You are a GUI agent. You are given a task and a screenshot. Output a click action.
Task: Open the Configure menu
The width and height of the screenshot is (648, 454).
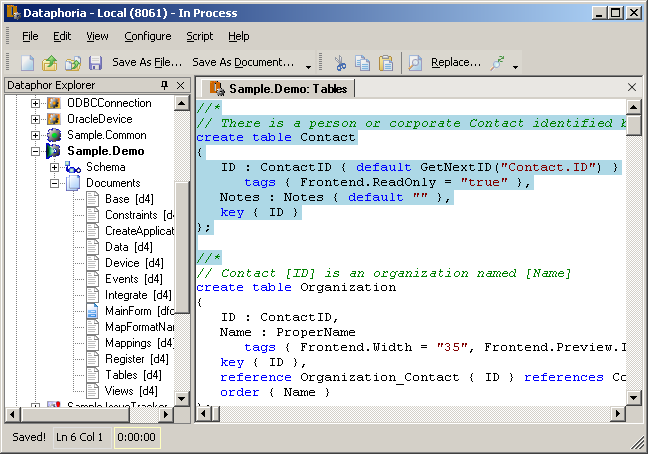coord(147,36)
